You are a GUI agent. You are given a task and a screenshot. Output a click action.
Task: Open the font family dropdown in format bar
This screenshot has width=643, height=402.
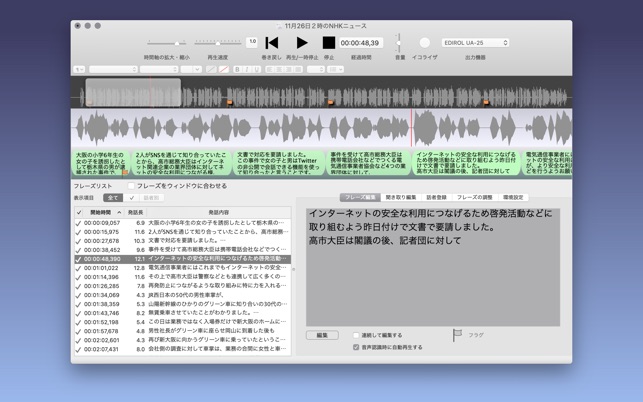pyautogui.click(x=113, y=69)
